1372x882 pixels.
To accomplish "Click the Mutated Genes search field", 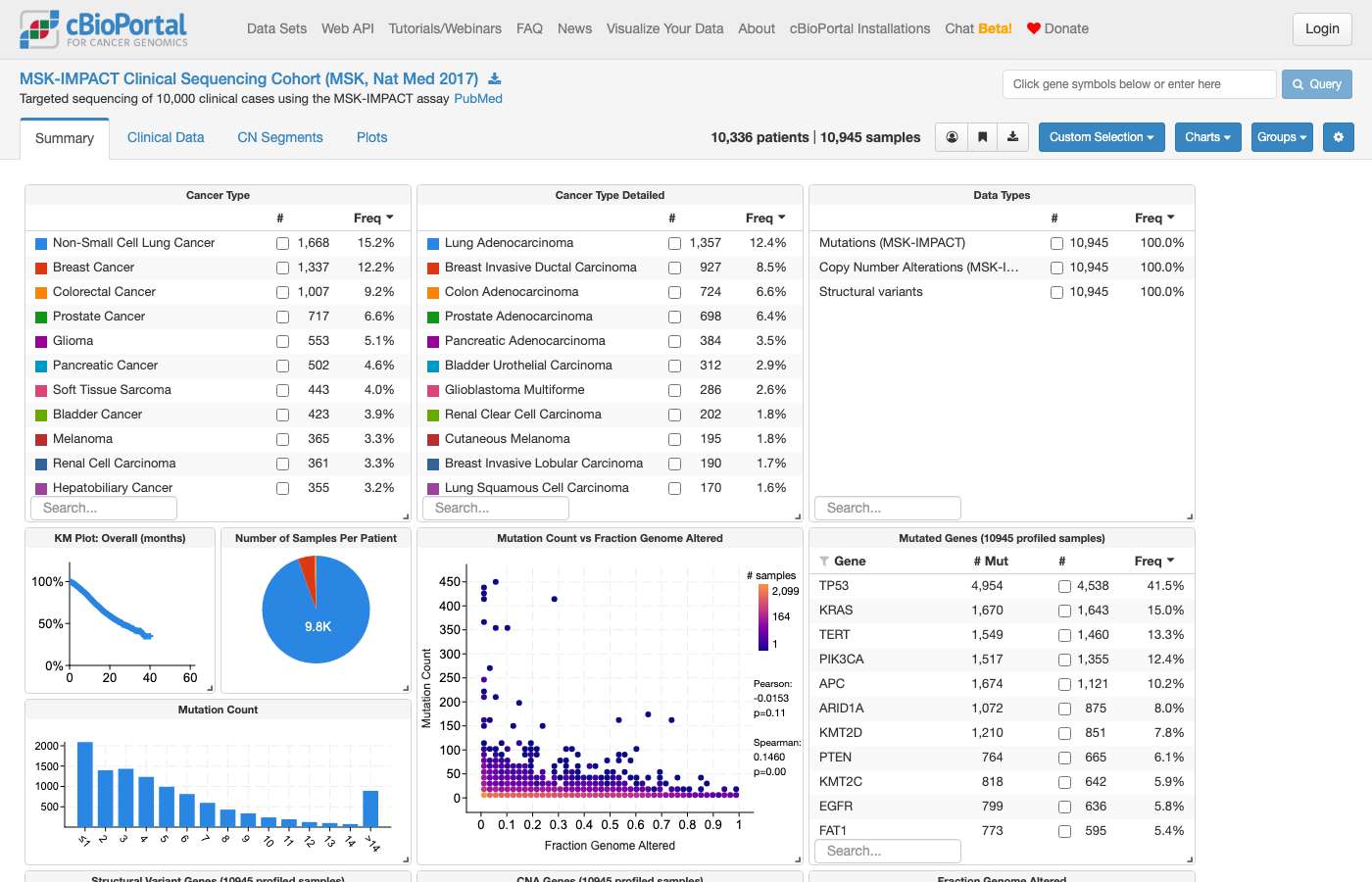I will (x=888, y=851).
